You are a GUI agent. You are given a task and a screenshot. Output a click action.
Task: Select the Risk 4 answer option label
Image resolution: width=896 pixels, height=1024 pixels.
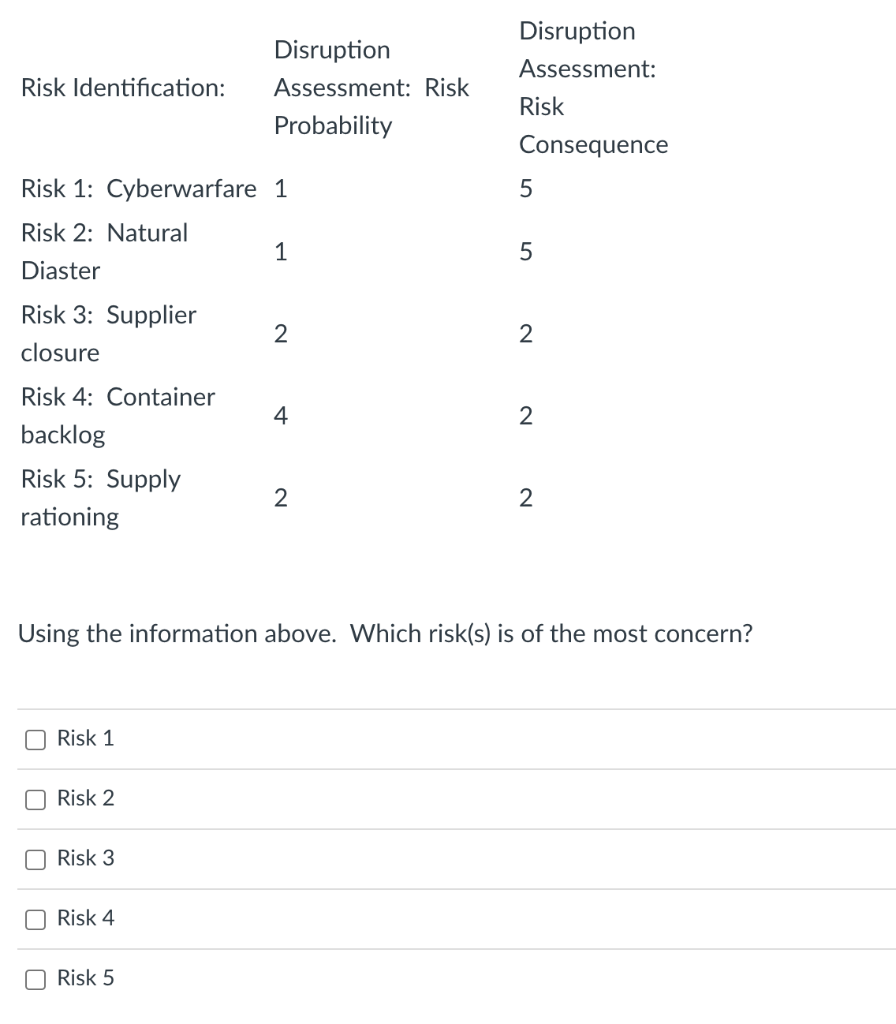click(86, 918)
